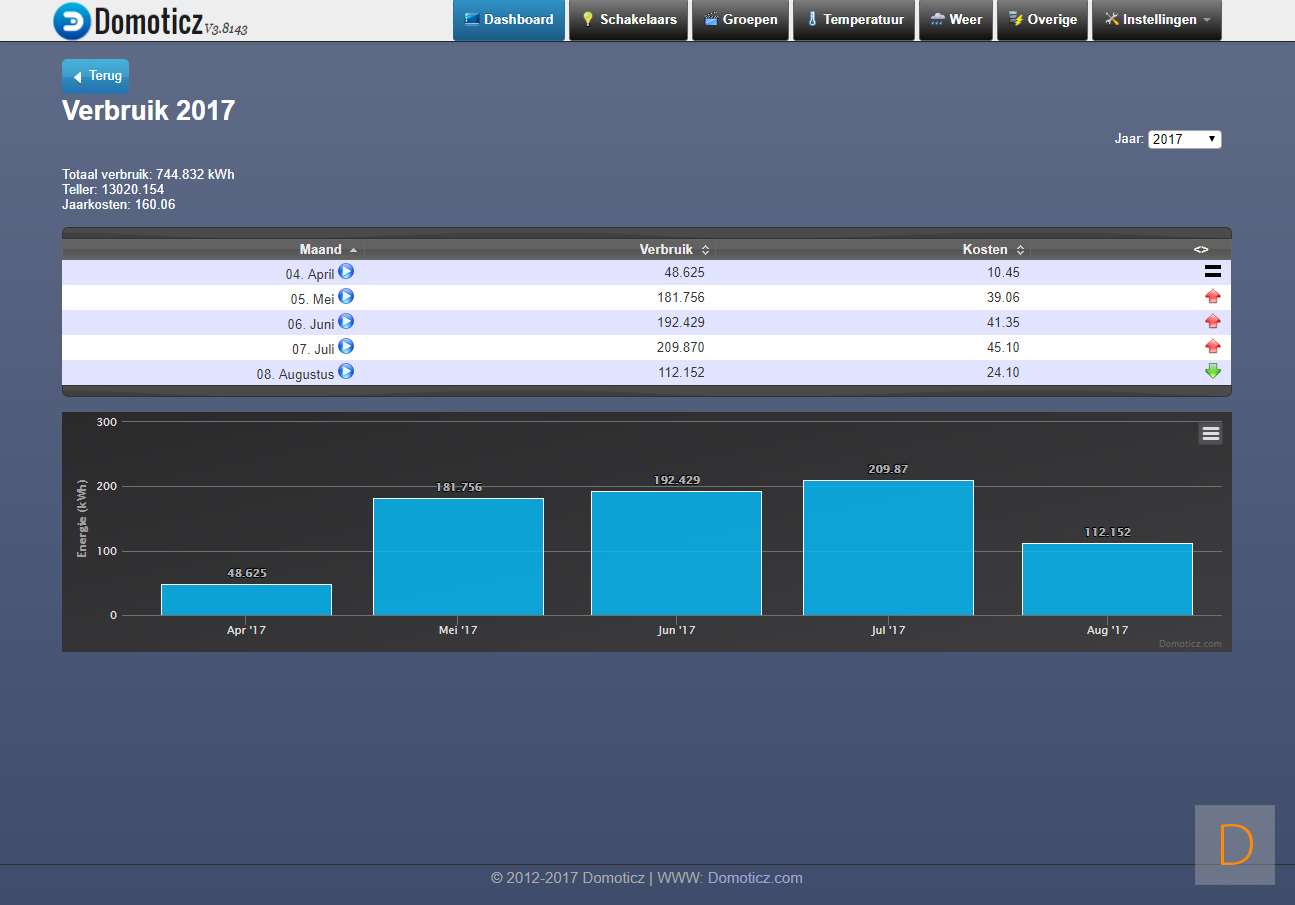Click the blue arrow beside Juli
Screen dimensions: 1295x905
[x=346, y=347]
